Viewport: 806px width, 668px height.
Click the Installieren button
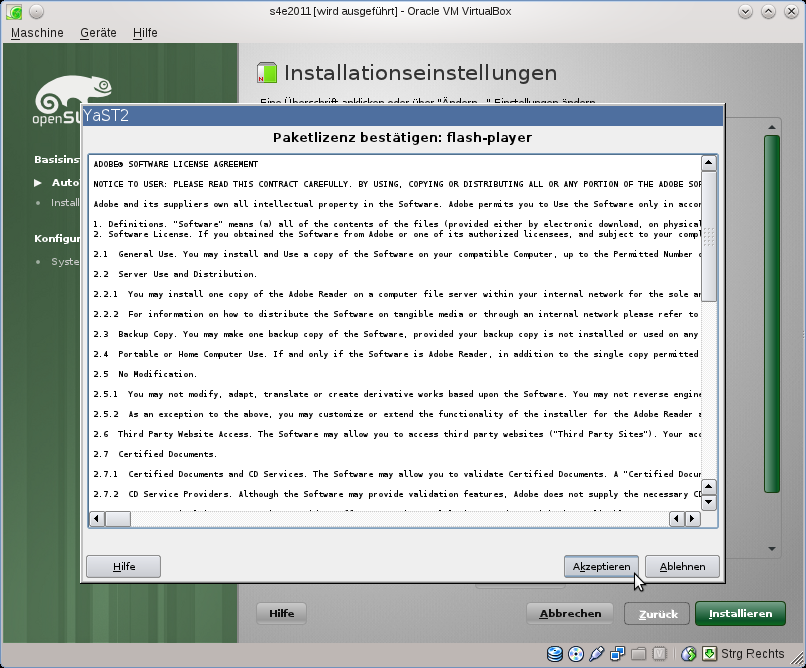coord(740,614)
